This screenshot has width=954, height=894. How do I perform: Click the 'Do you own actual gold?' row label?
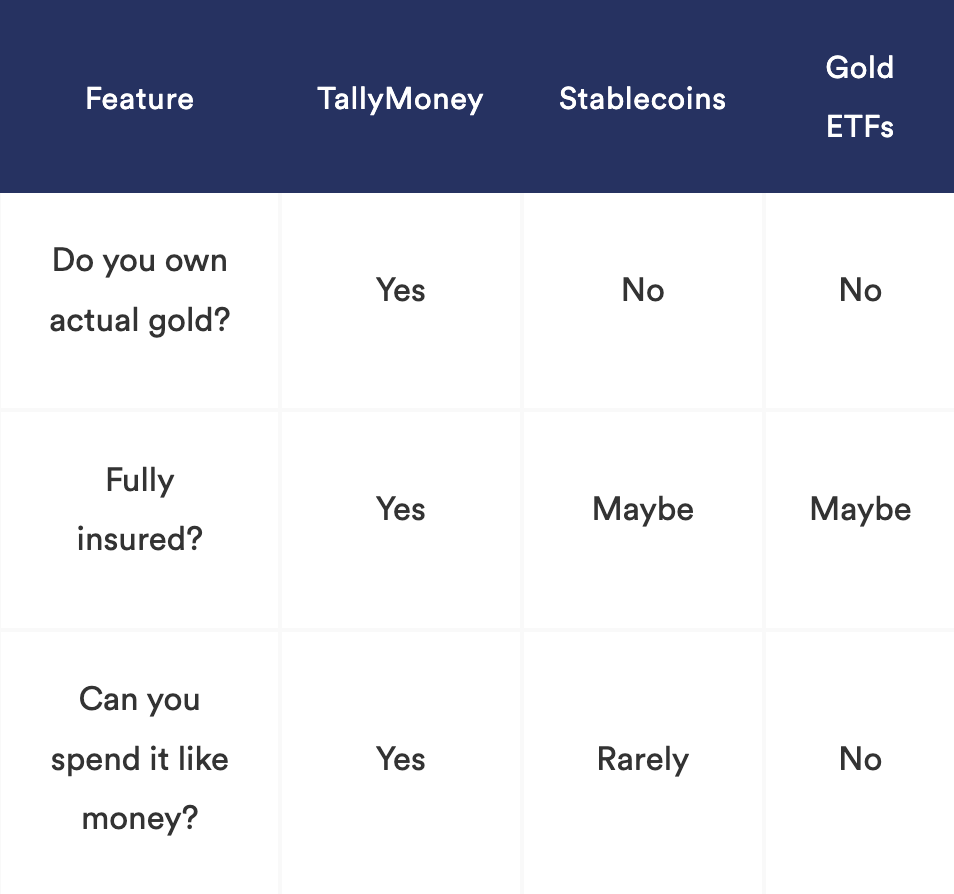point(140,290)
